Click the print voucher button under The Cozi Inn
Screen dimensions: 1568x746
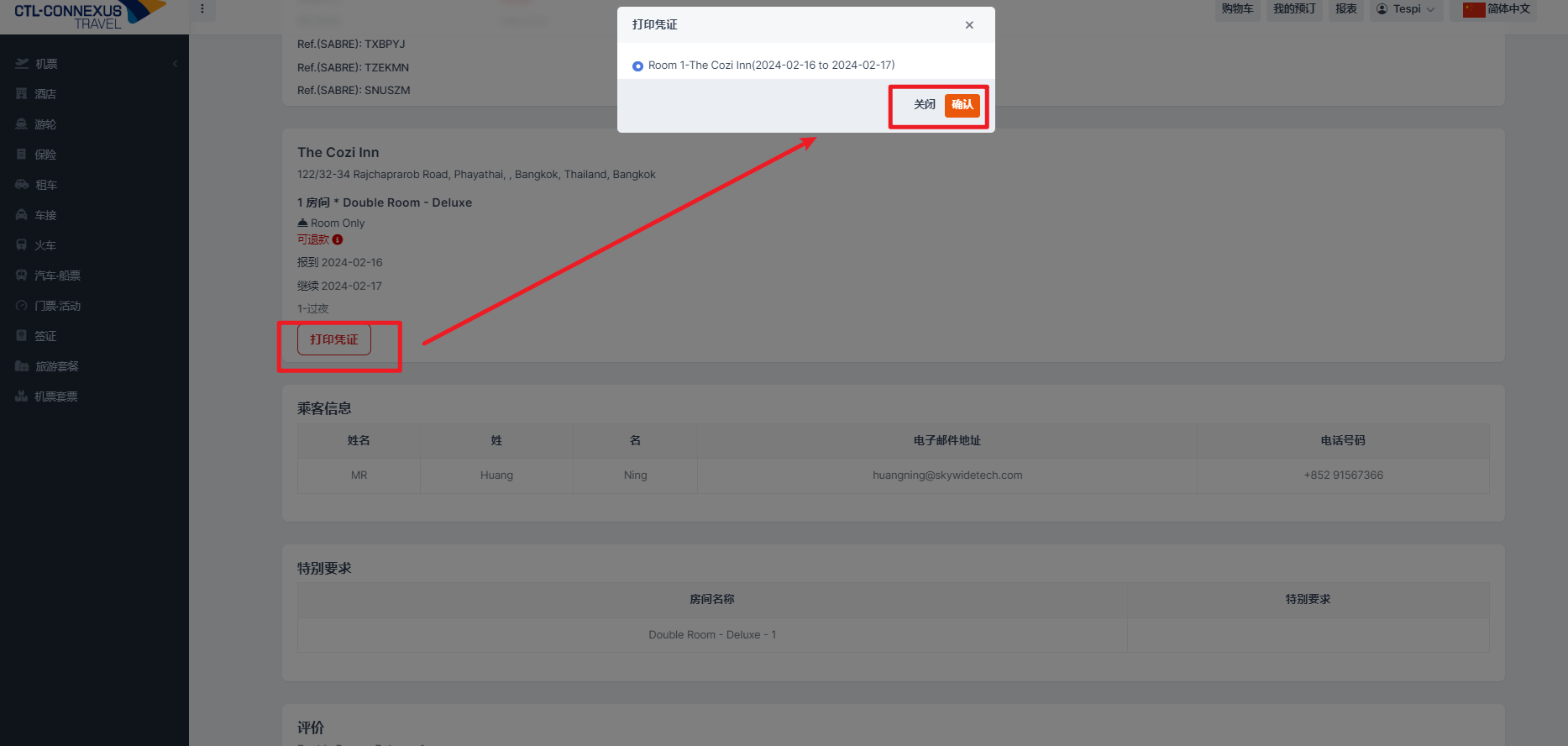point(334,339)
